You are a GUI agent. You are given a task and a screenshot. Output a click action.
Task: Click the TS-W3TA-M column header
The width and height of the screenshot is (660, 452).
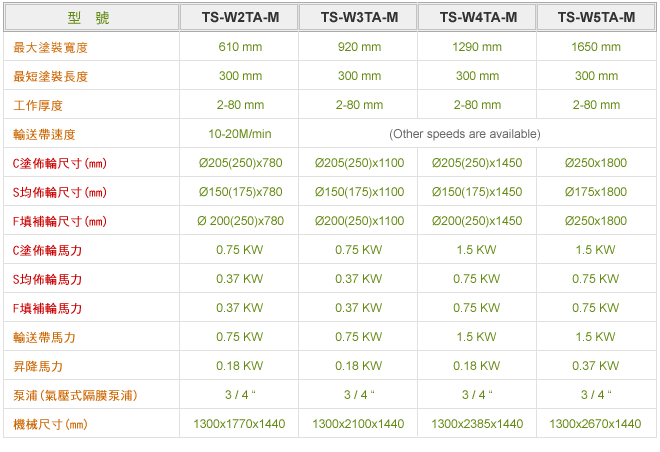(x=359, y=17)
